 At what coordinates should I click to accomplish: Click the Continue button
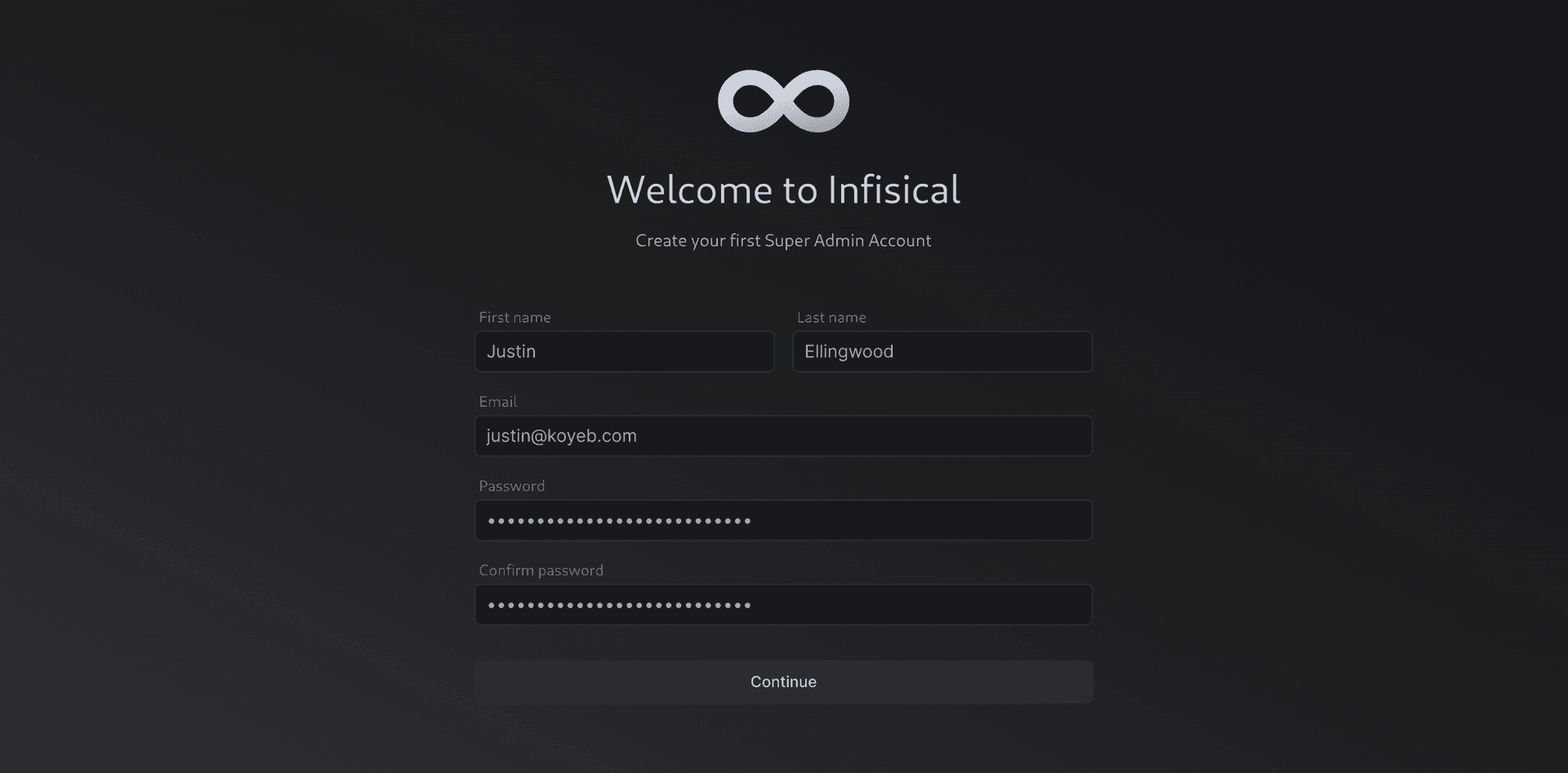tap(783, 681)
